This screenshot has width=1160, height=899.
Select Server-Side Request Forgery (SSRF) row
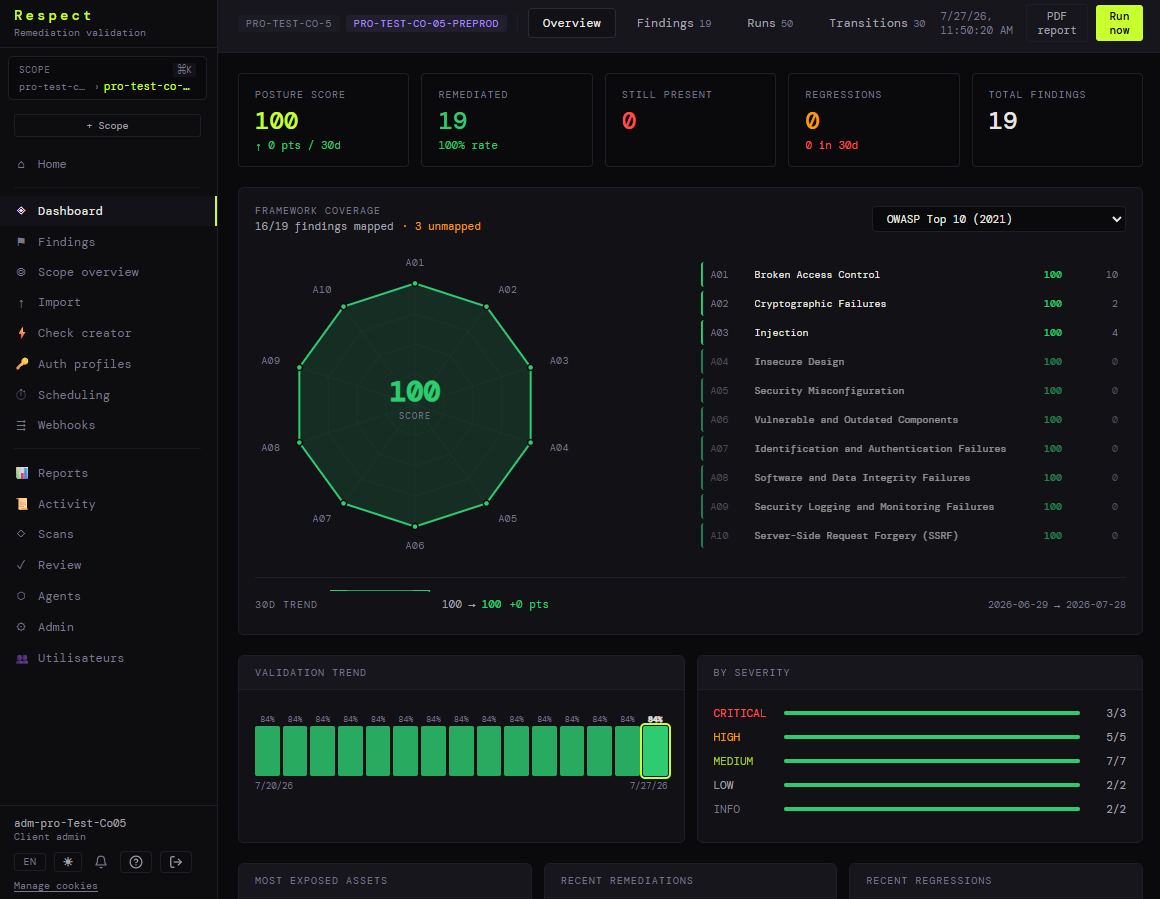pos(913,536)
